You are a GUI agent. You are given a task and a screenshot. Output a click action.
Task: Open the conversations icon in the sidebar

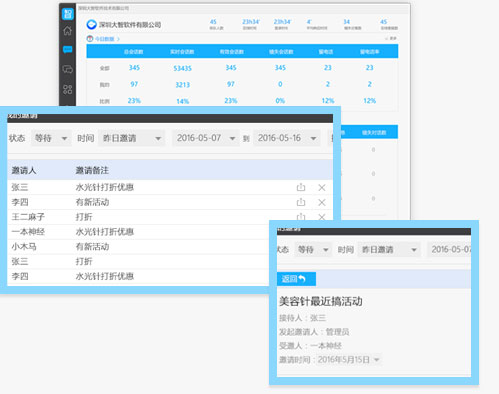(68, 69)
